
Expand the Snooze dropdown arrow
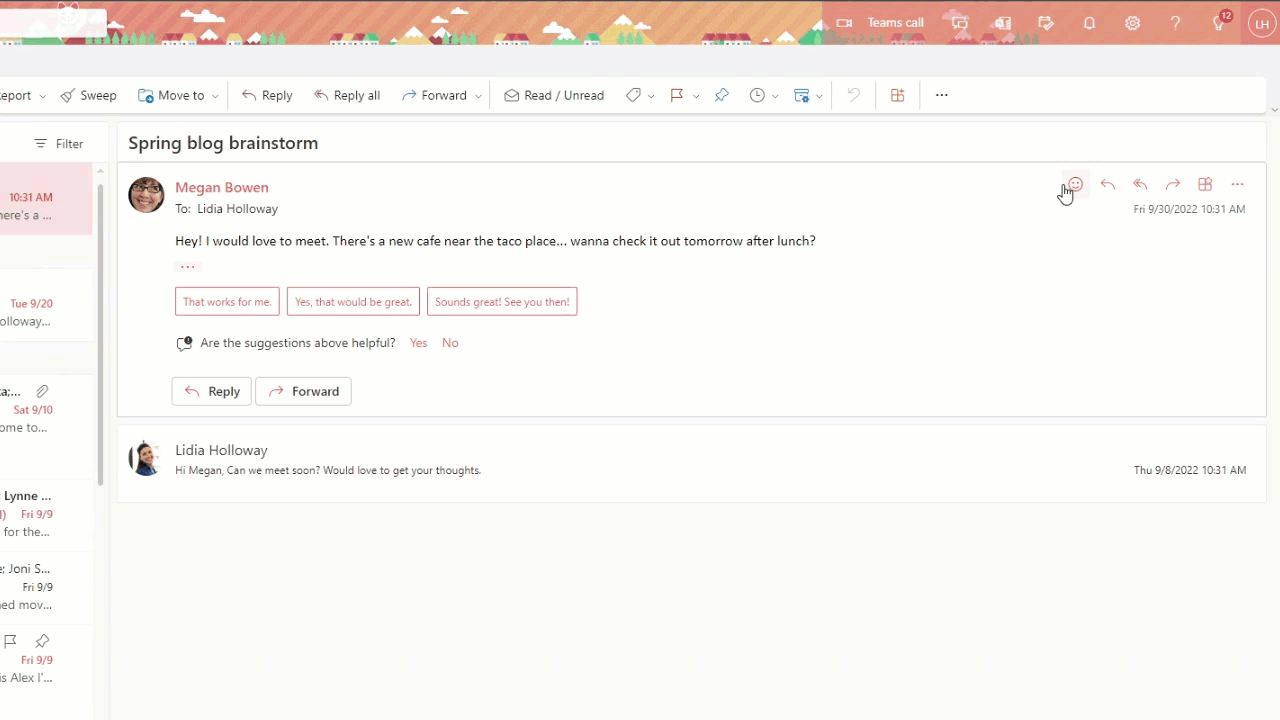(775, 96)
